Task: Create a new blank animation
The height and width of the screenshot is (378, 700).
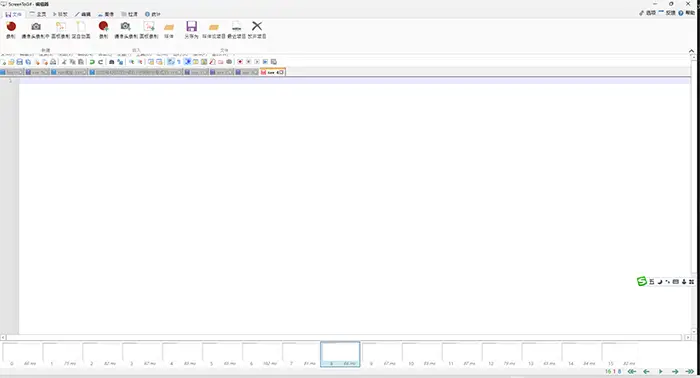Action: [x=81, y=30]
